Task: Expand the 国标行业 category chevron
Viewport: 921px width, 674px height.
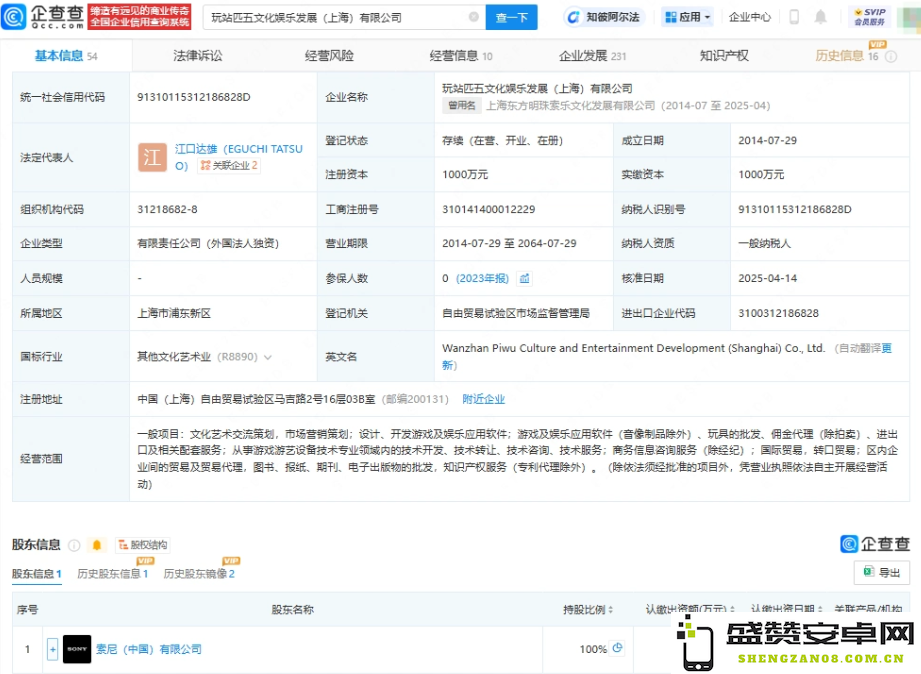Action: click(268, 357)
